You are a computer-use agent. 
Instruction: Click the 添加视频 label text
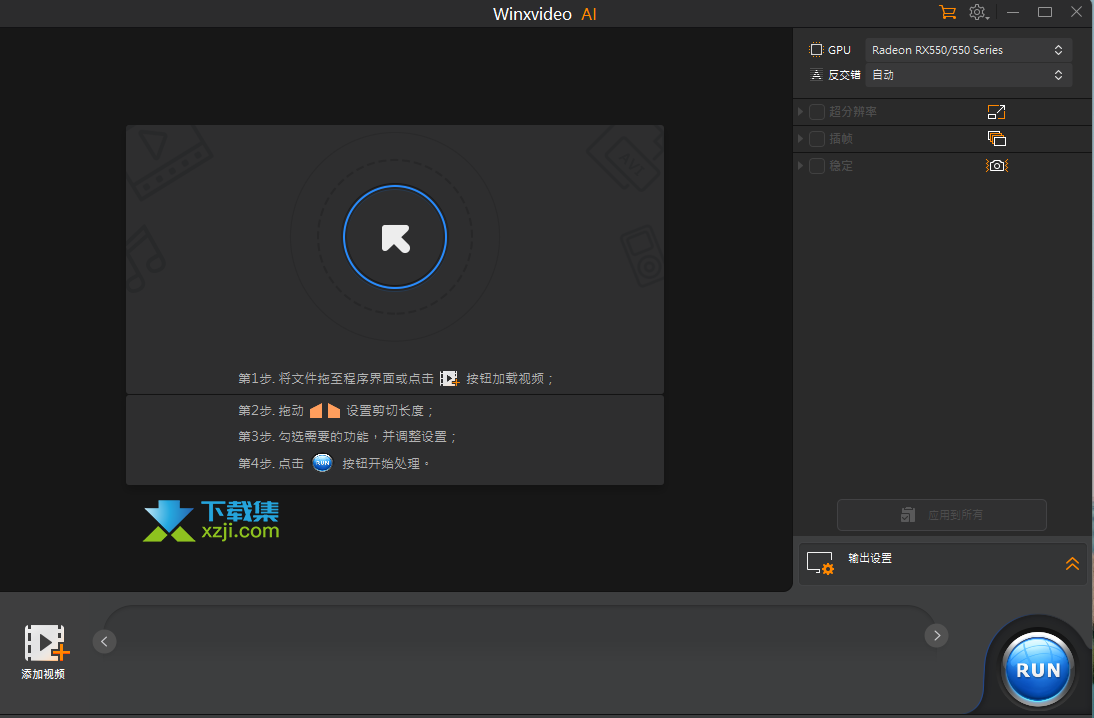coord(43,674)
